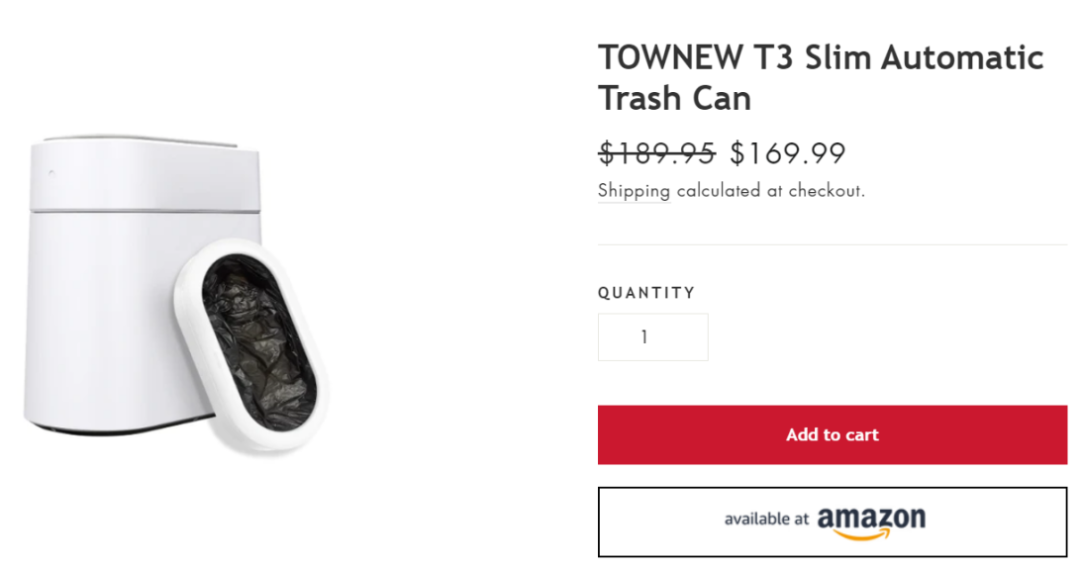Click the number 1 in the quantity box
The width and height of the screenshot is (1080, 569).
tap(644, 337)
